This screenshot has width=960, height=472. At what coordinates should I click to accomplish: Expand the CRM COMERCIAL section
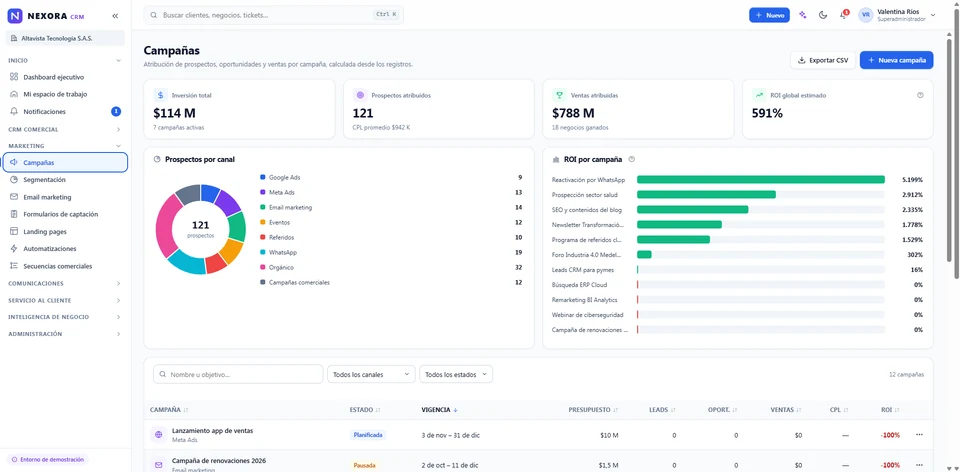pos(118,130)
